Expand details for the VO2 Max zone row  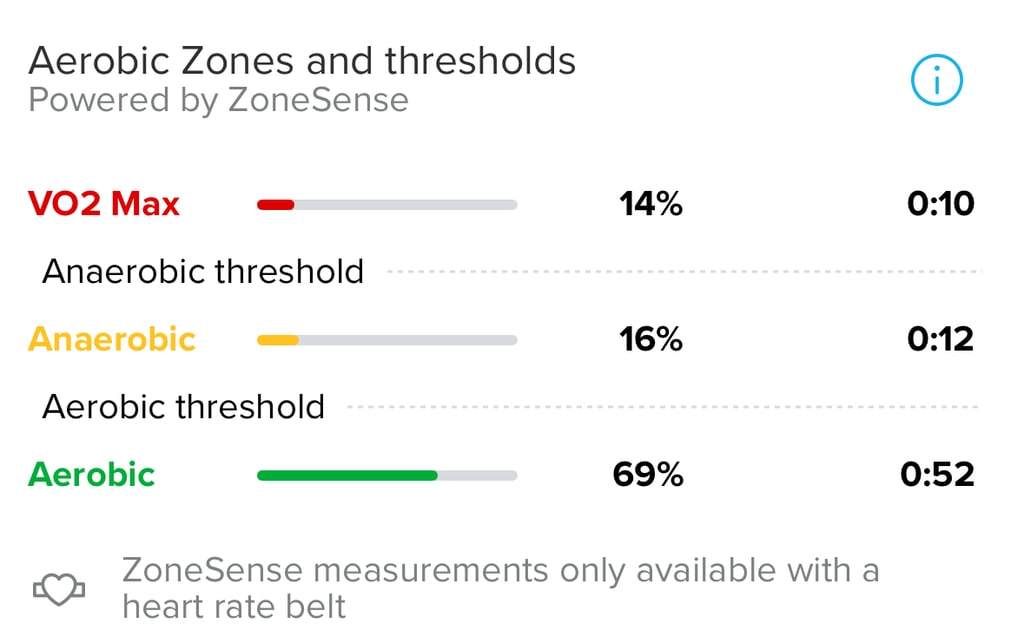(500, 203)
